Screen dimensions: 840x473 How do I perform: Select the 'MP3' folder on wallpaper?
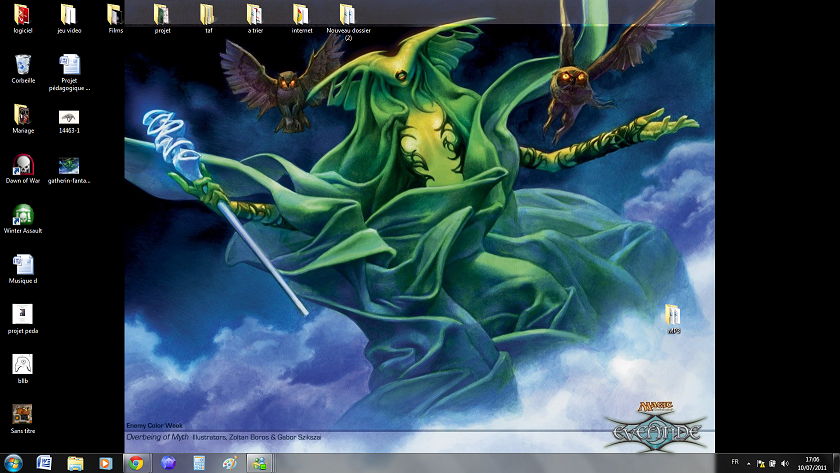coord(673,319)
